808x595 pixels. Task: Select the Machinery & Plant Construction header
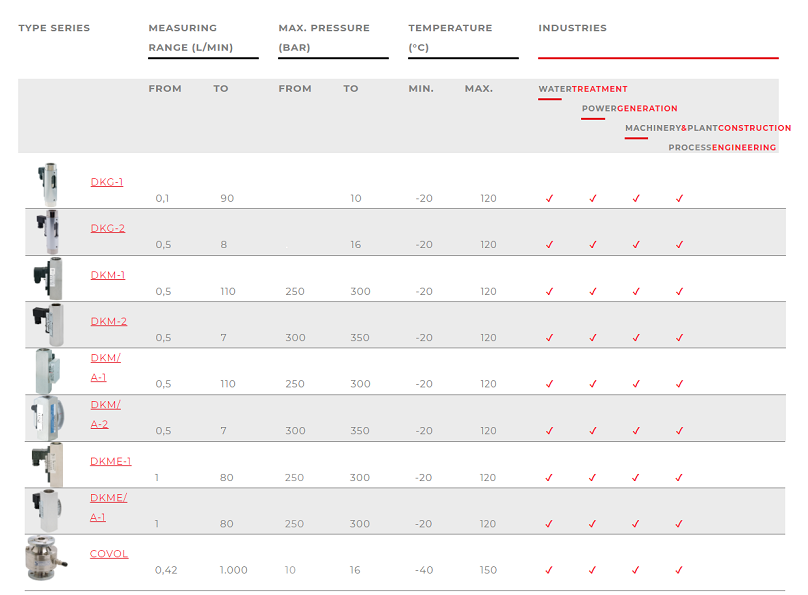[x=707, y=128]
